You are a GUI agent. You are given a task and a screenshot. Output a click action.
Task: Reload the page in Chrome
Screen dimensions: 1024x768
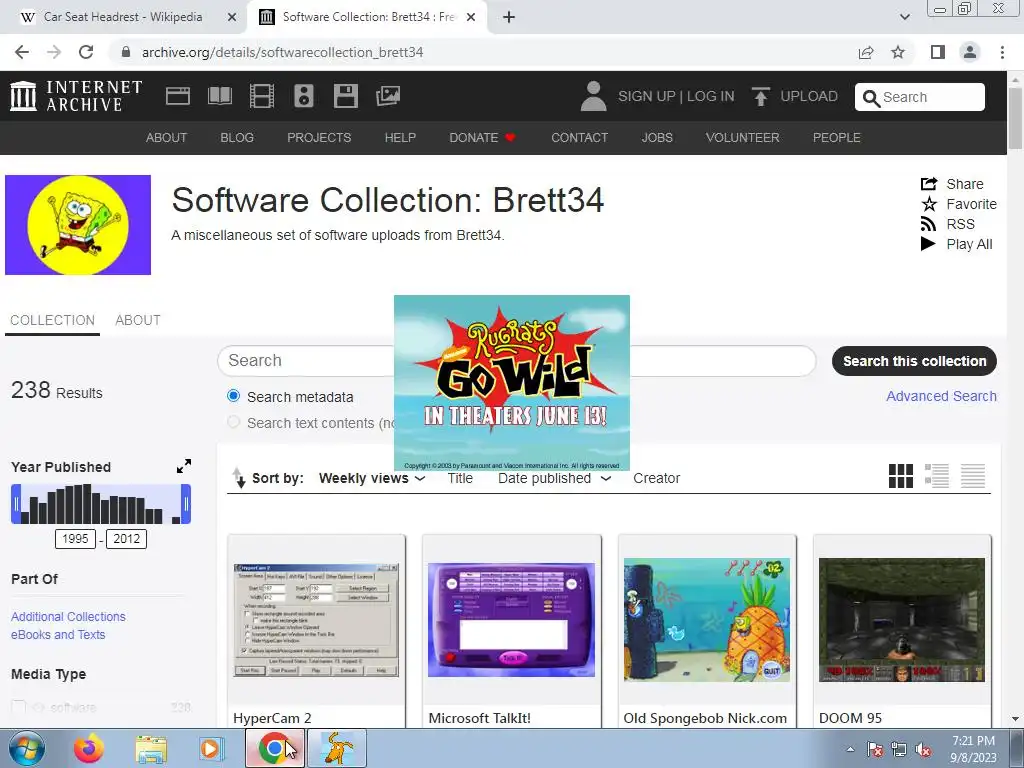tap(86, 52)
